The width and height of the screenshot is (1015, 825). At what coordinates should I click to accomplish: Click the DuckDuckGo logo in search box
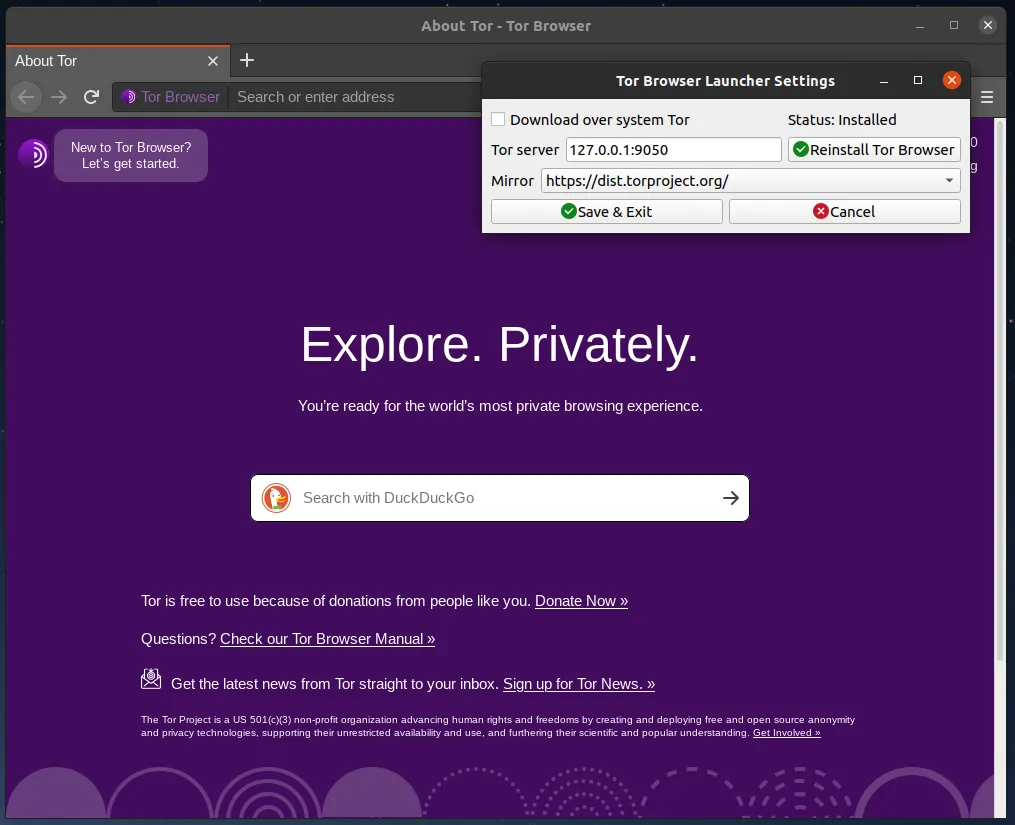point(276,498)
